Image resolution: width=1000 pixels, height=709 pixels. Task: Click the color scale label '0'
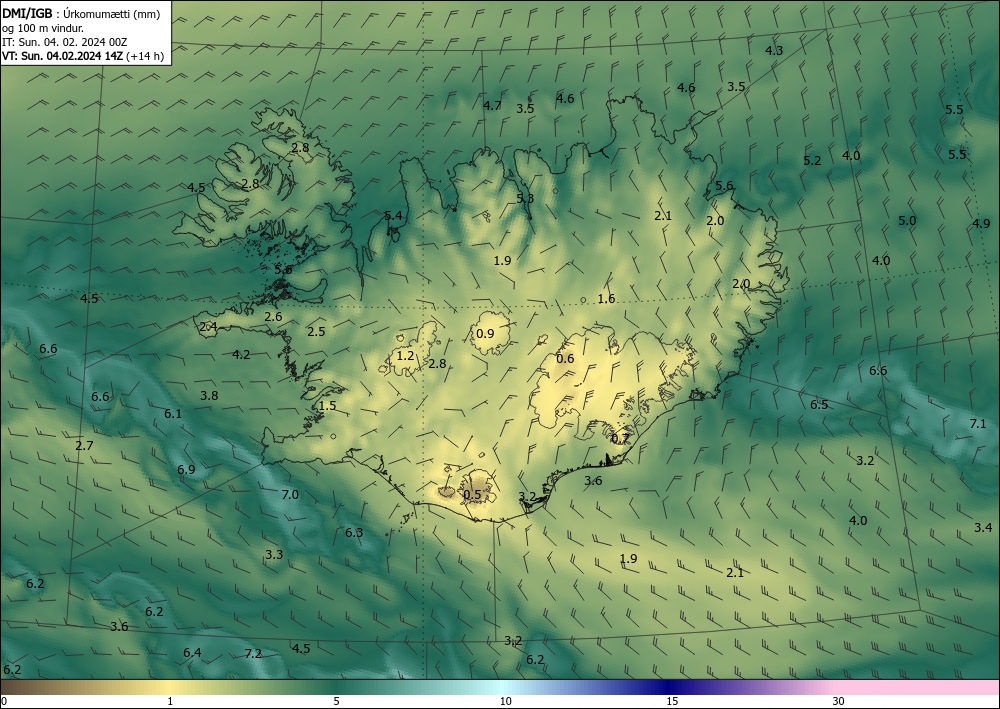tap(4, 702)
